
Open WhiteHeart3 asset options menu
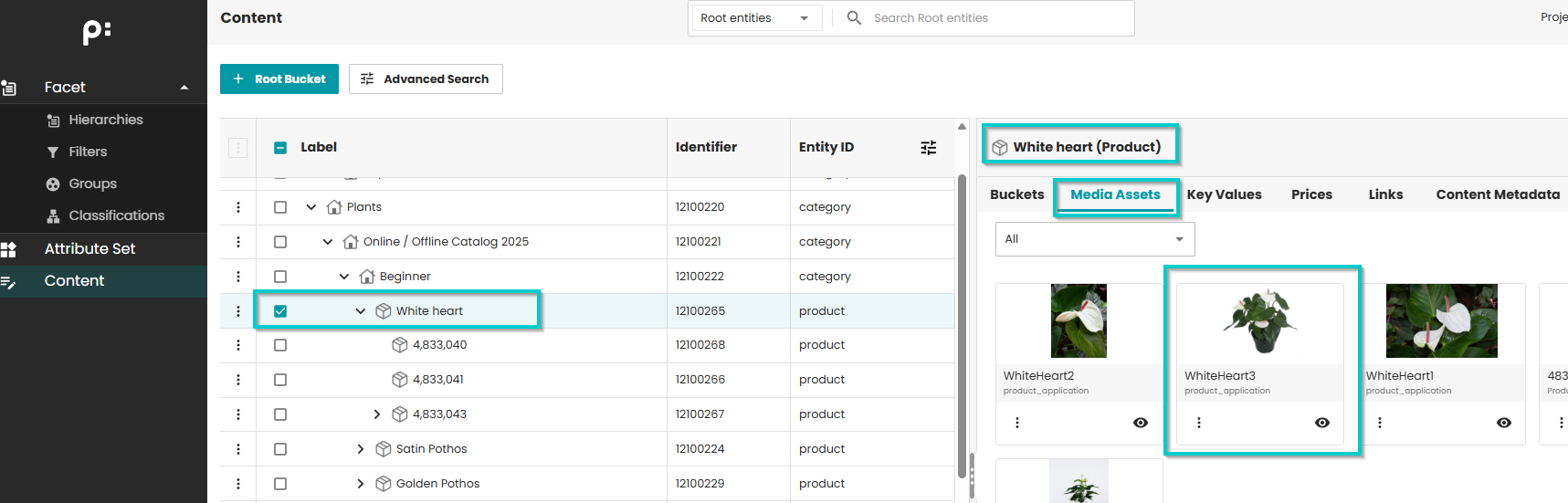[1199, 423]
